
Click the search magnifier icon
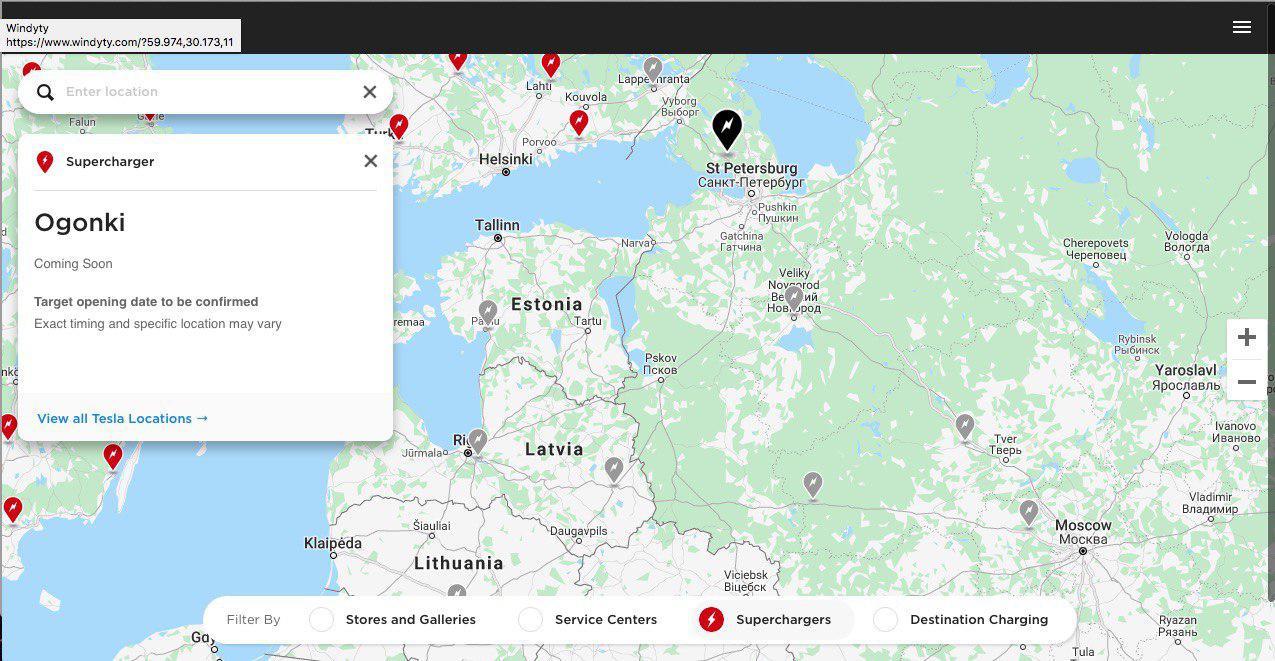point(45,92)
